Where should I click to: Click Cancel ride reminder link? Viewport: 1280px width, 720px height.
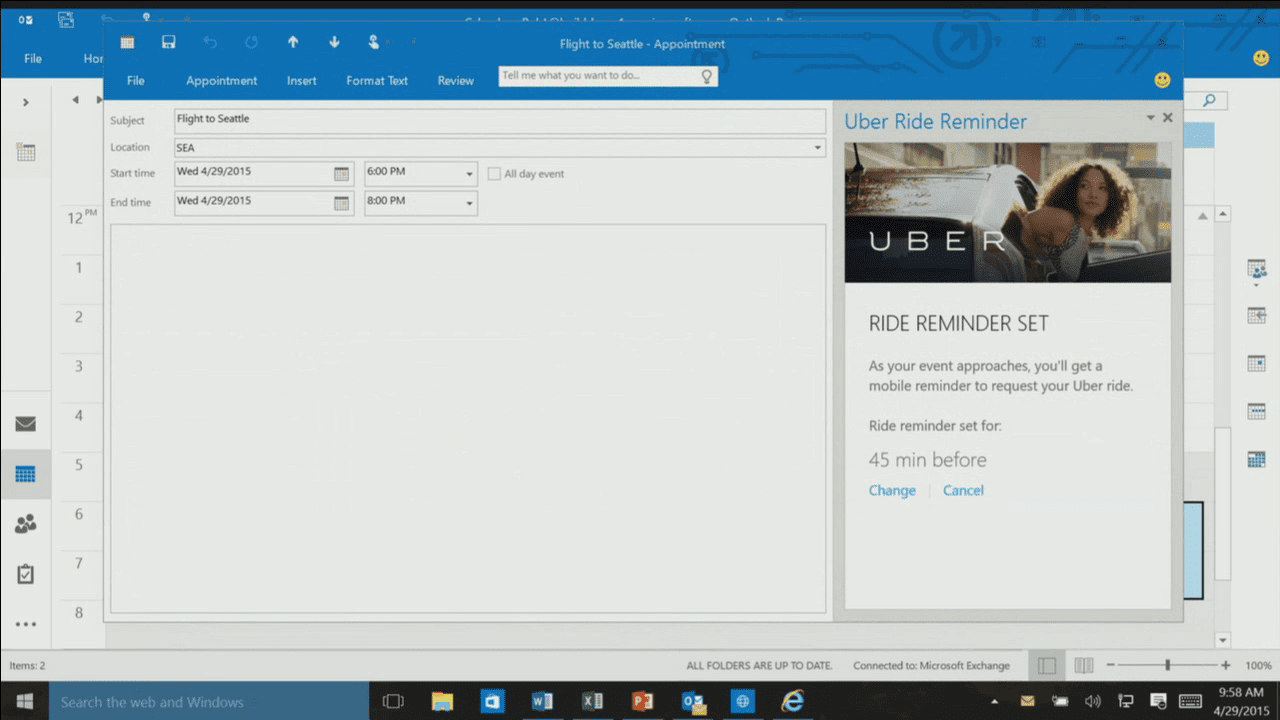click(x=963, y=490)
